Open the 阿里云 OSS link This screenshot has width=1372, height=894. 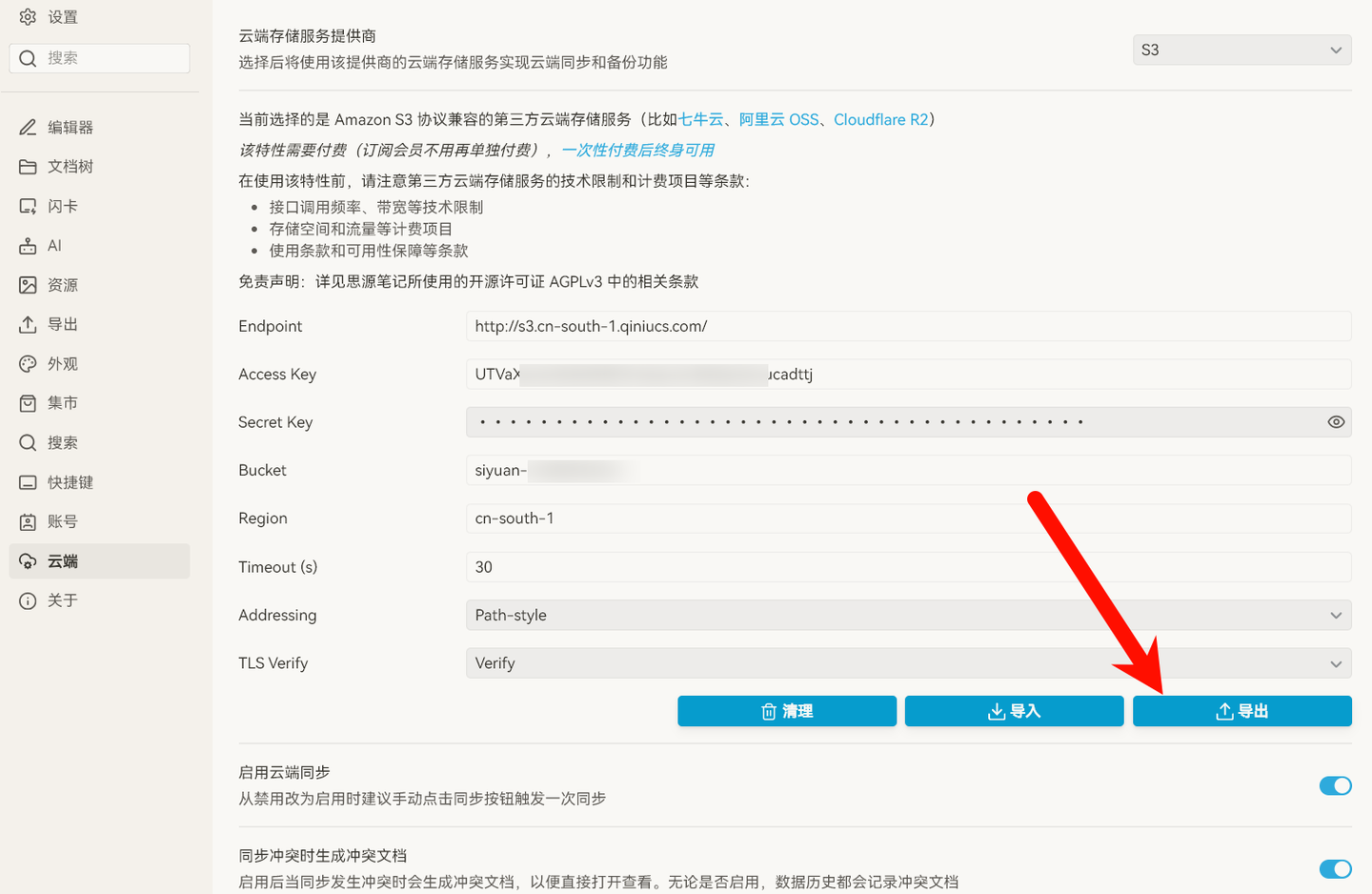pos(778,119)
